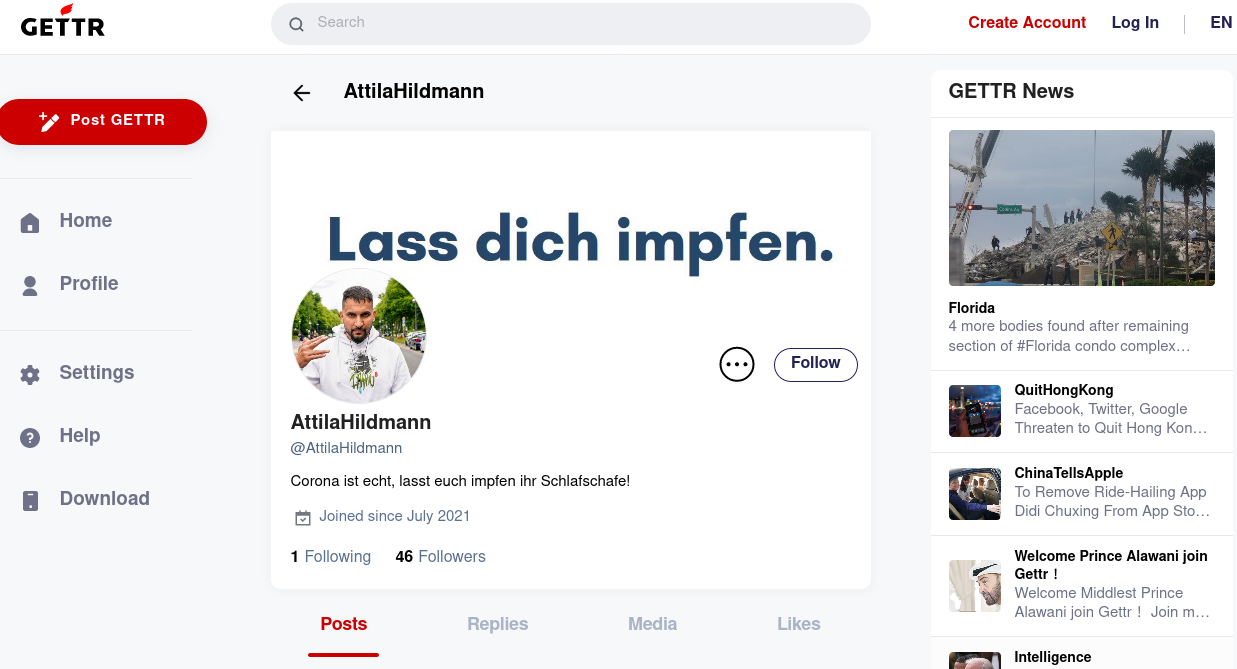Click the Help question mark icon
This screenshot has height=669, width=1237.
(30, 438)
